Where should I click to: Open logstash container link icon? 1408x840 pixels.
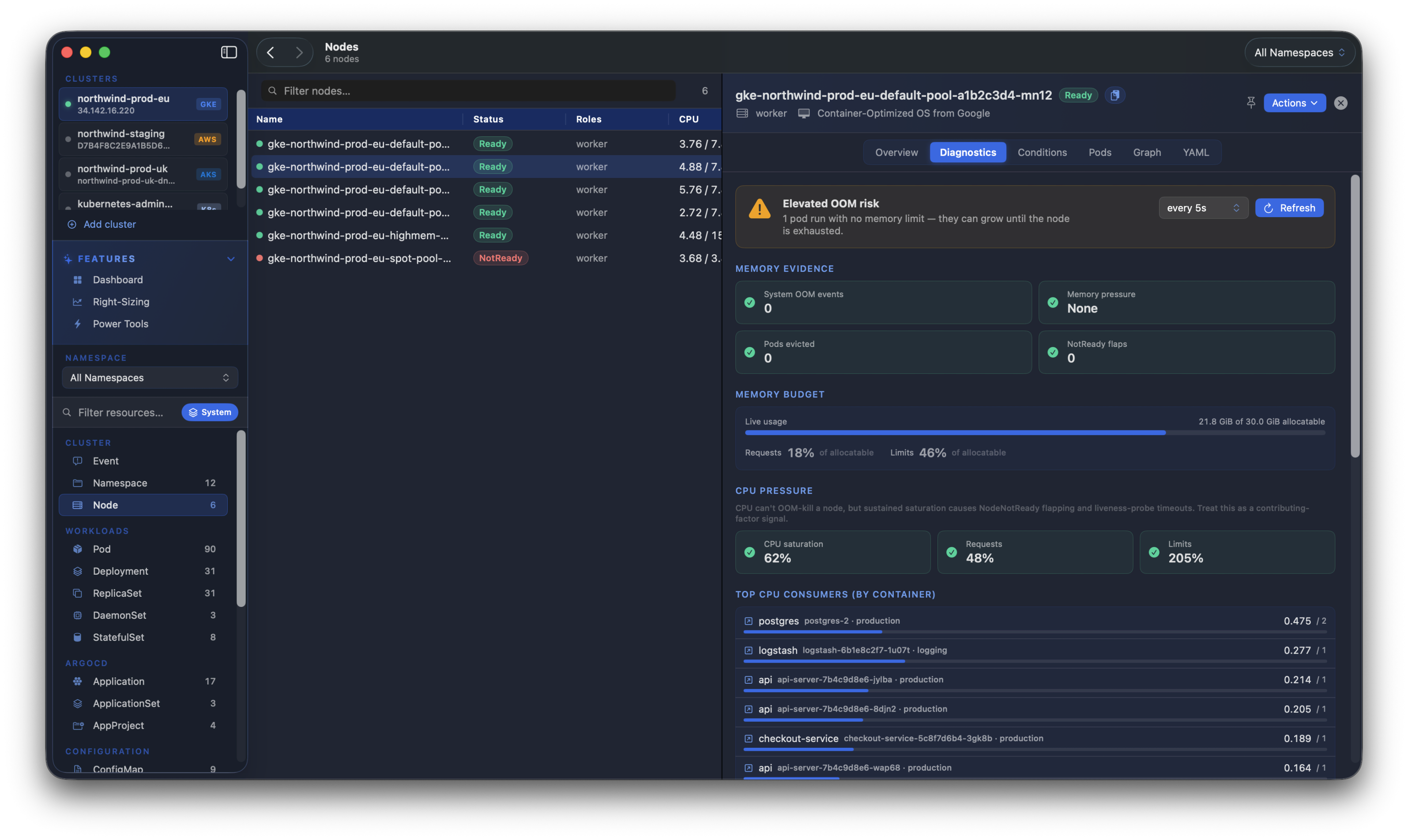[x=748, y=650]
